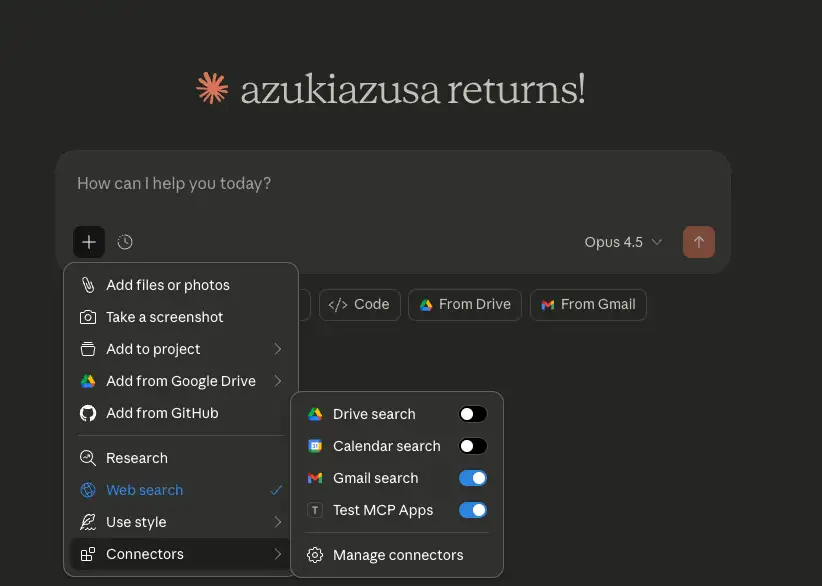This screenshot has width=822, height=586.
Task: Open the Add from Google Drive entry
Action: (180, 381)
